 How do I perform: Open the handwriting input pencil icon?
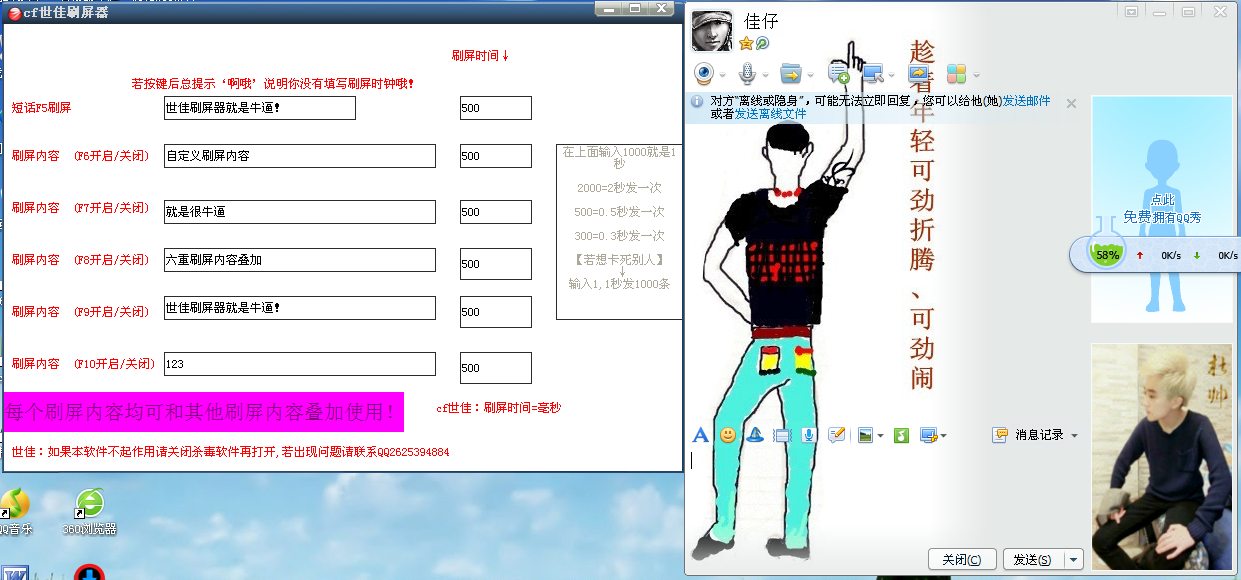click(838, 435)
